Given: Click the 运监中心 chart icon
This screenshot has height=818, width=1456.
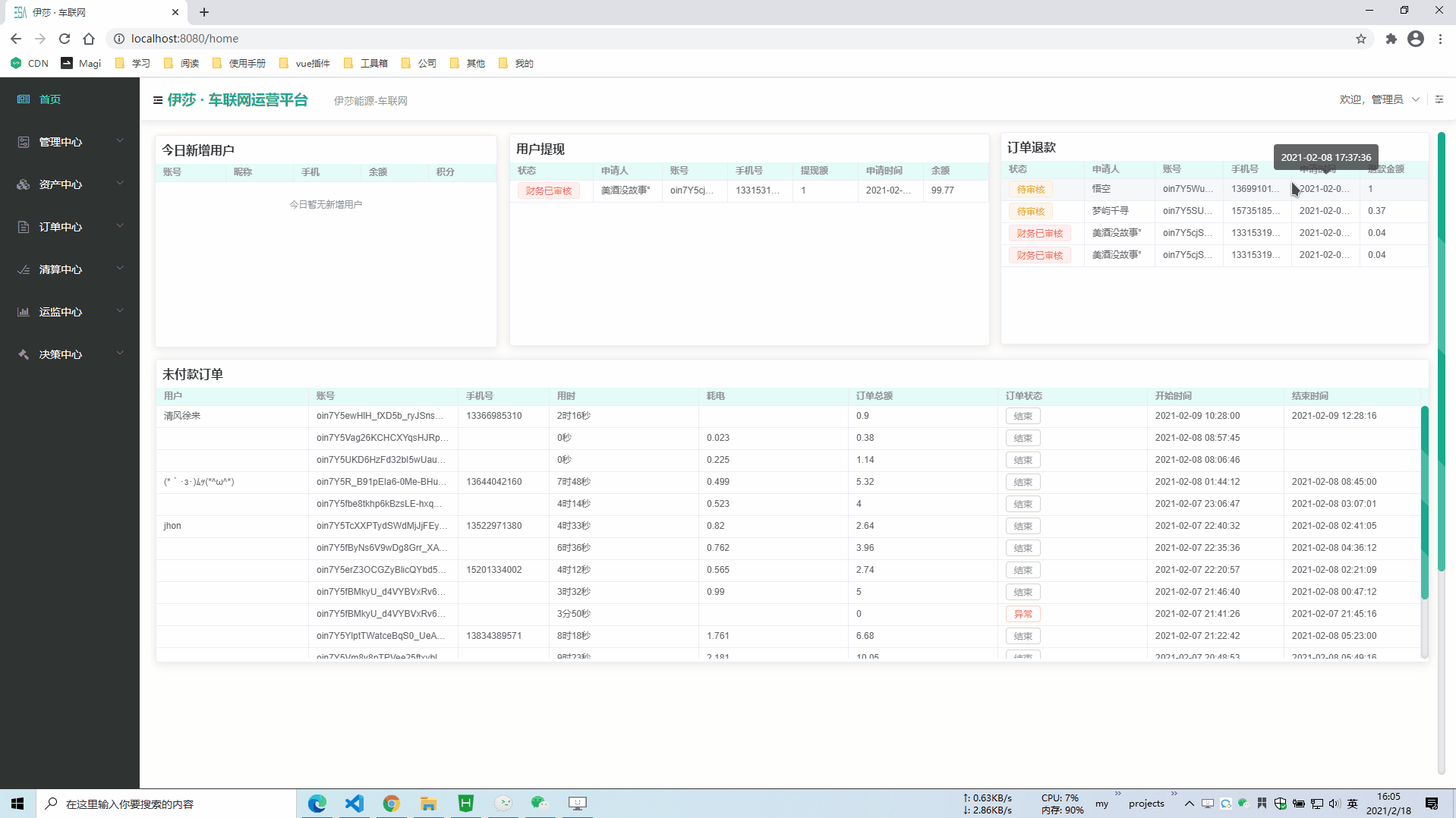Looking at the screenshot, I should click(24, 312).
